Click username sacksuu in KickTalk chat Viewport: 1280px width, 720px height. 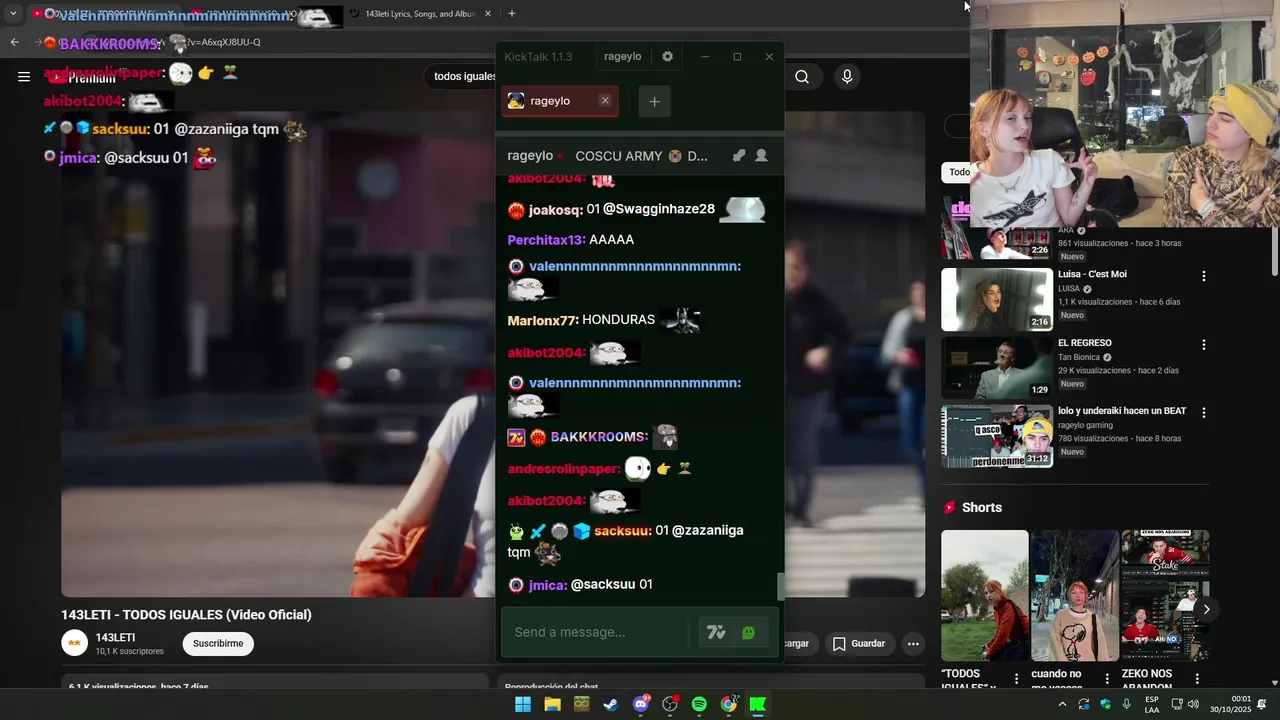[622, 531]
